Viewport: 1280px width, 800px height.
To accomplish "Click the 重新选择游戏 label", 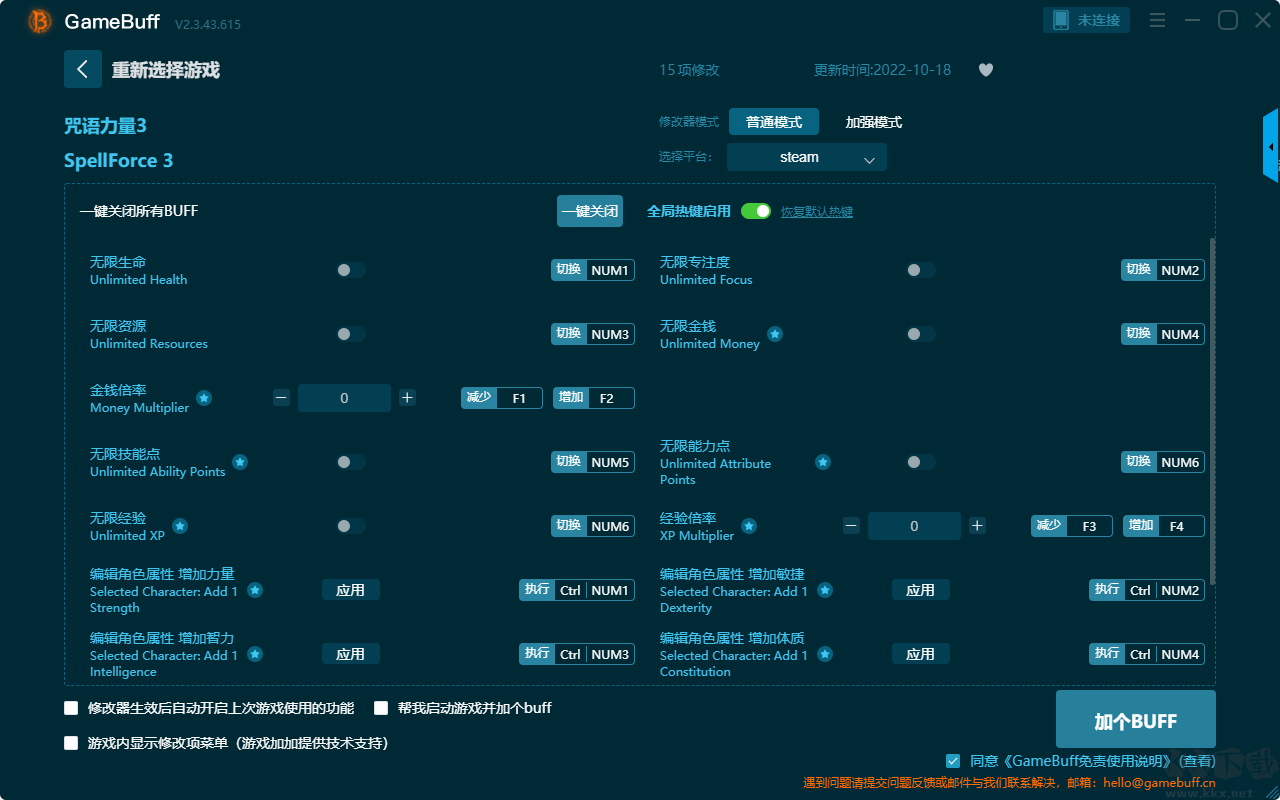I will coord(165,70).
